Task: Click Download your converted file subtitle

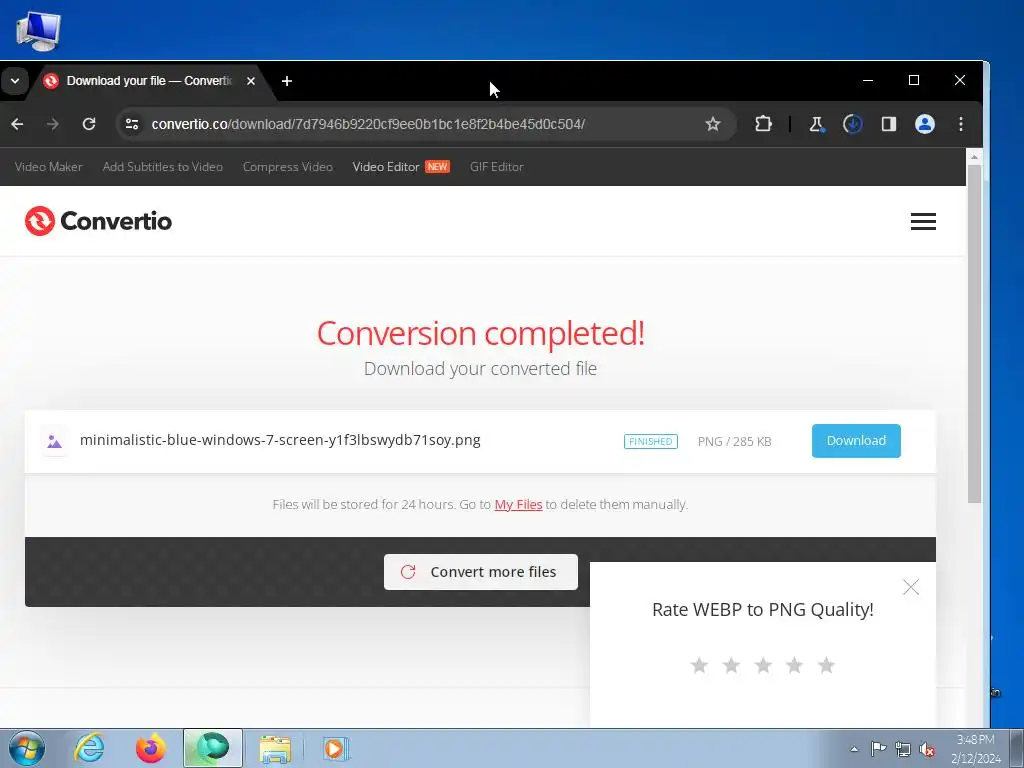Action: [481, 369]
